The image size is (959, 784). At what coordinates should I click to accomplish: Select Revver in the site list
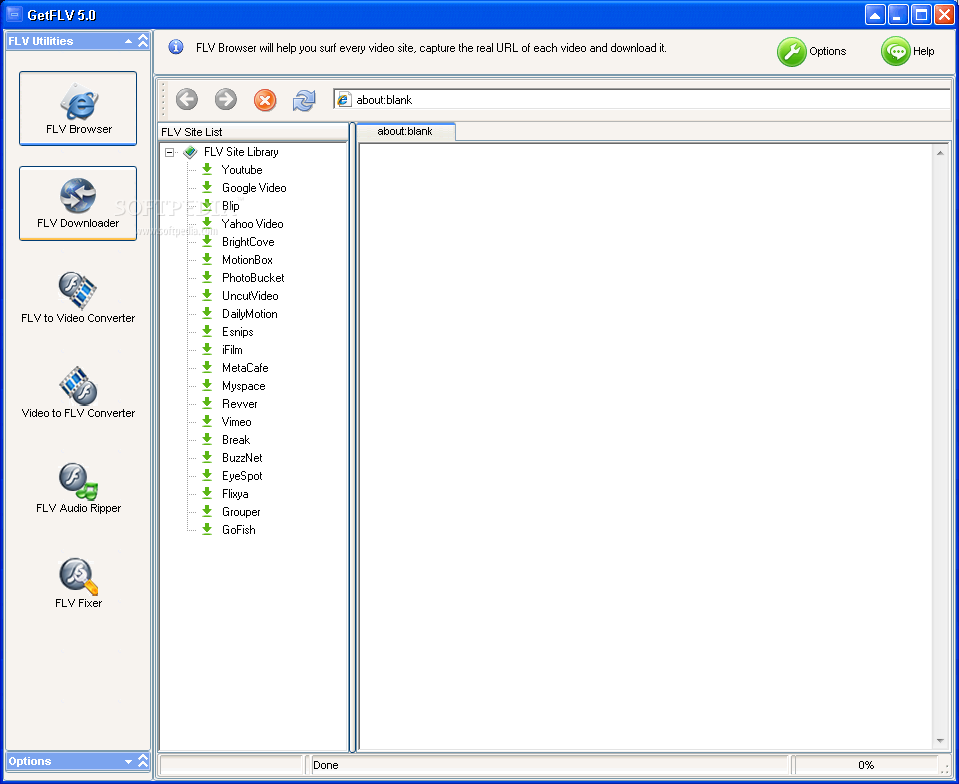click(x=240, y=404)
